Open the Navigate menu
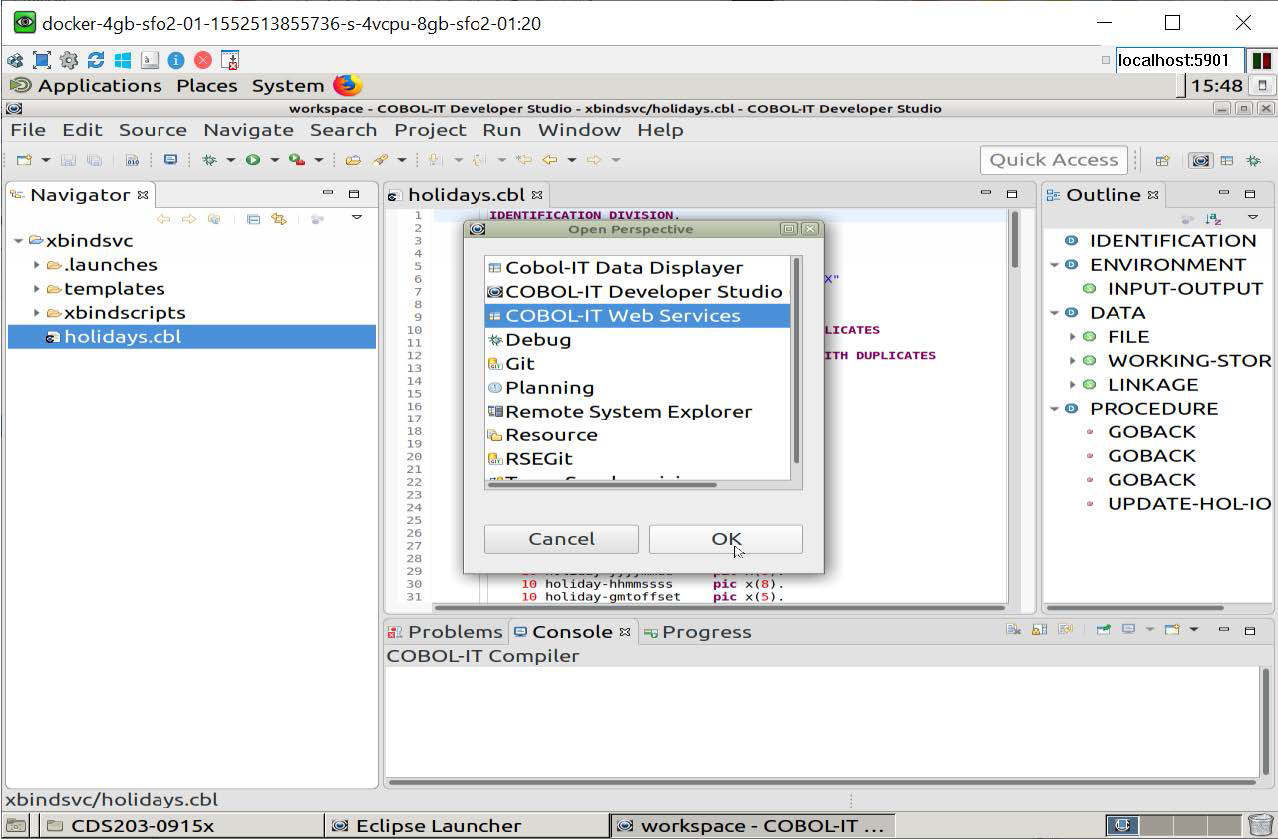The image size is (1278, 839). (x=248, y=130)
